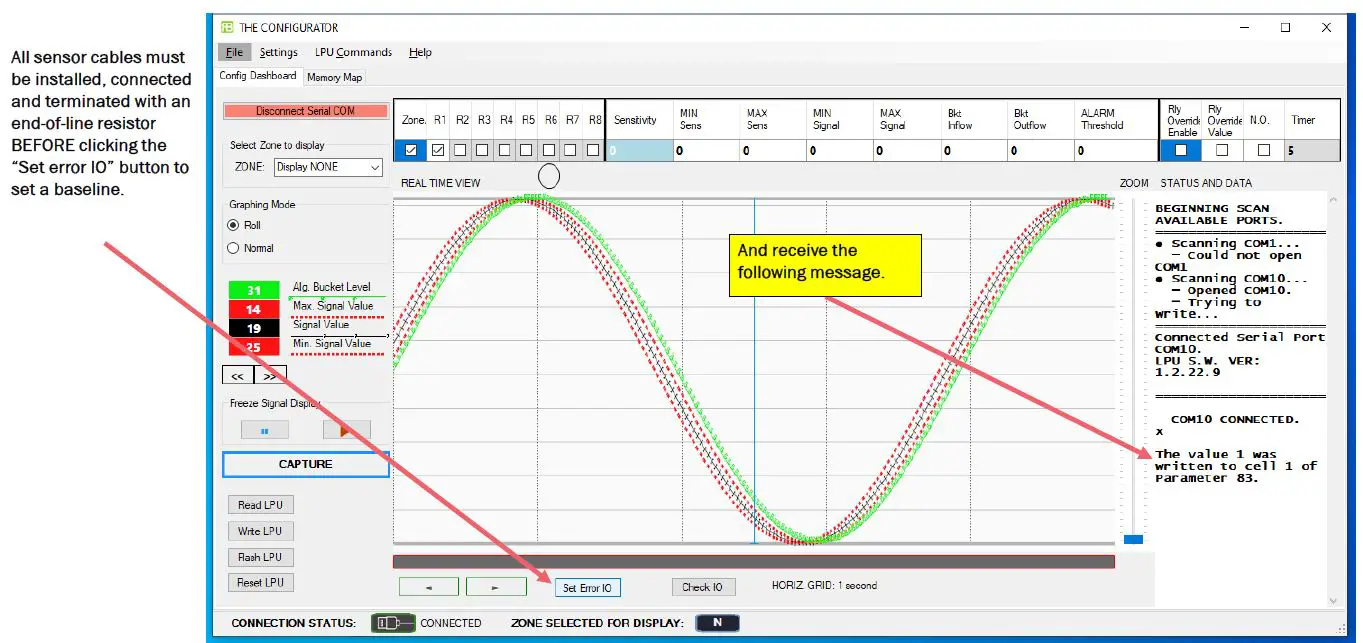This screenshot has height=643, width=1363.
Task: Click the >> next signal values icon
Action: pyautogui.click(x=269, y=374)
